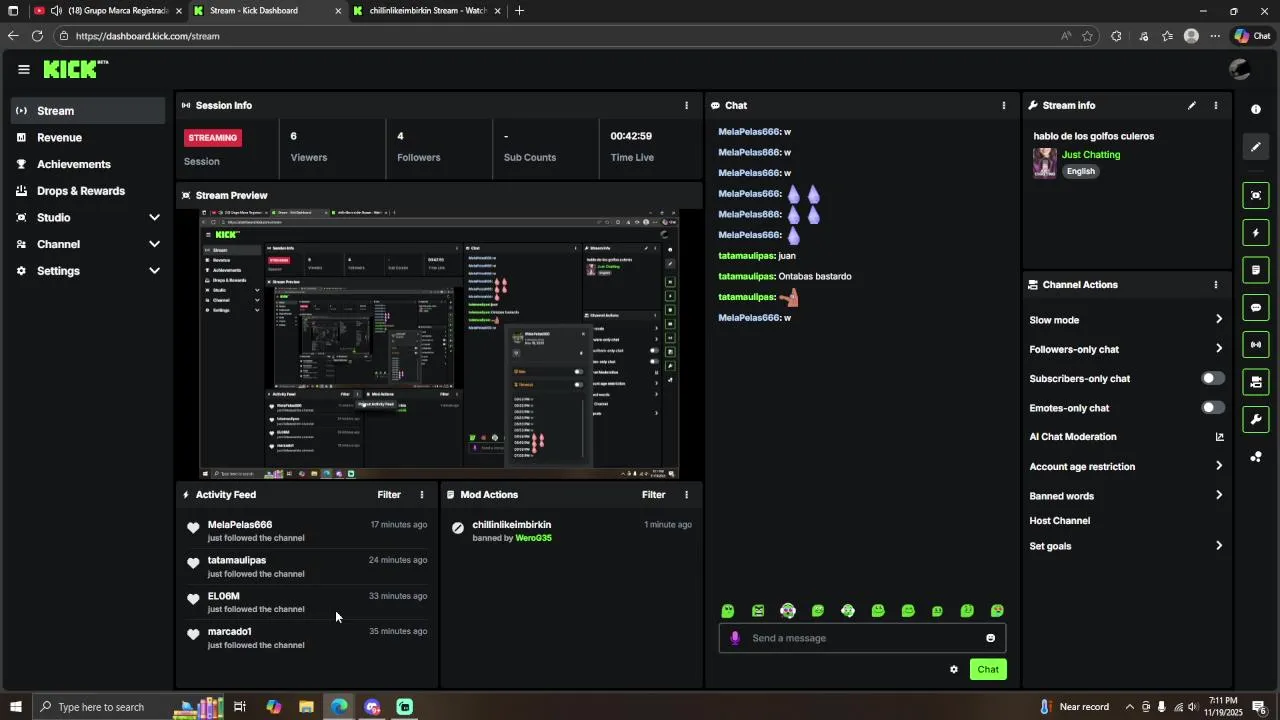
Task: Toggle the wrench widget icon in right sidebar
Action: (x=1256, y=419)
